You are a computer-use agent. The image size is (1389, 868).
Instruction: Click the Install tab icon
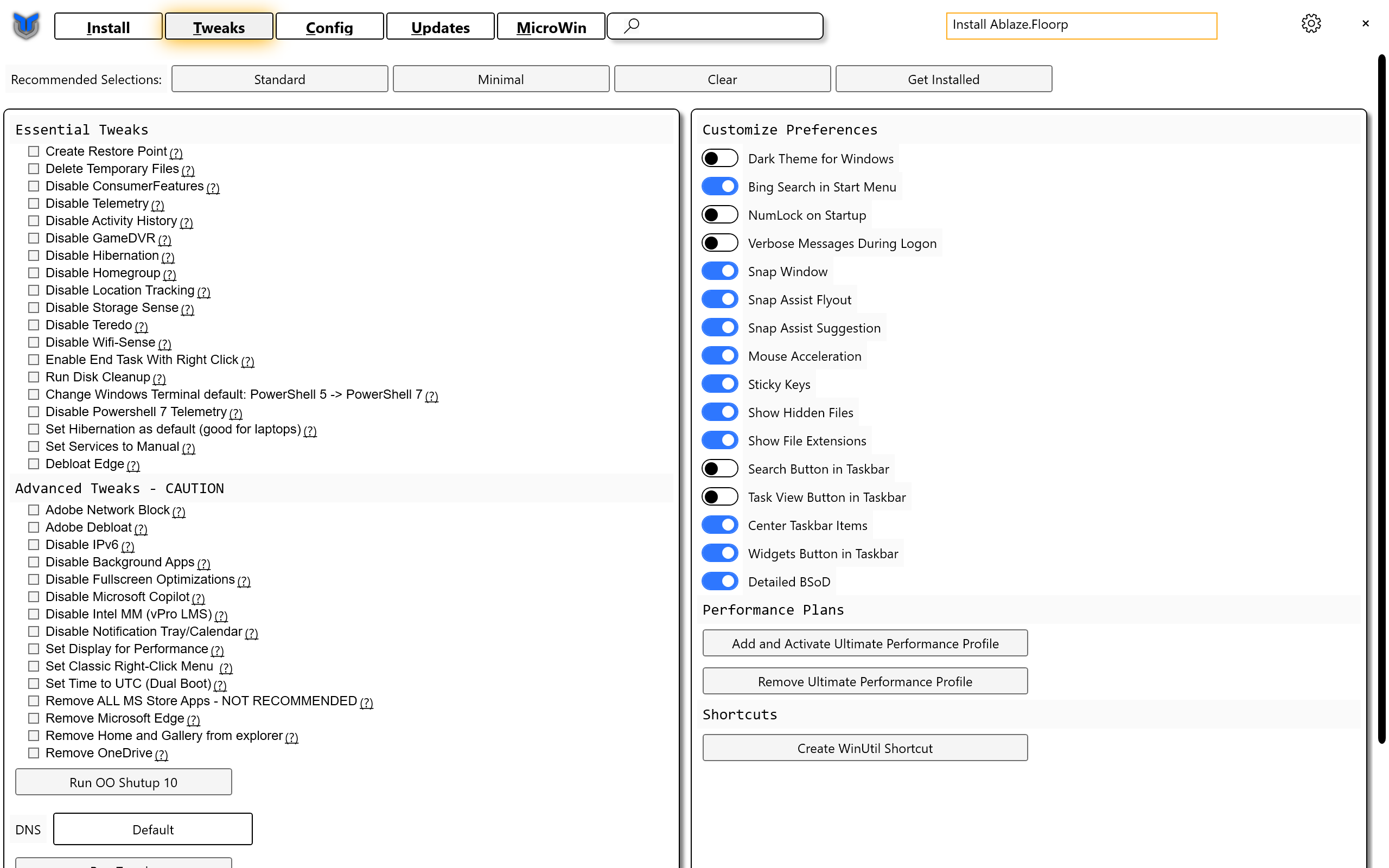[x=108, y=26]
